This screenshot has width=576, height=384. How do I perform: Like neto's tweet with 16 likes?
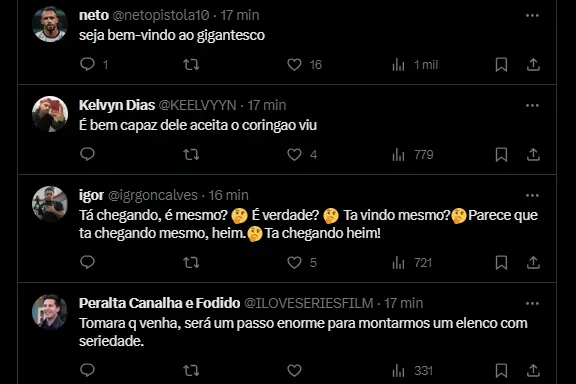[x=294, y=65]
